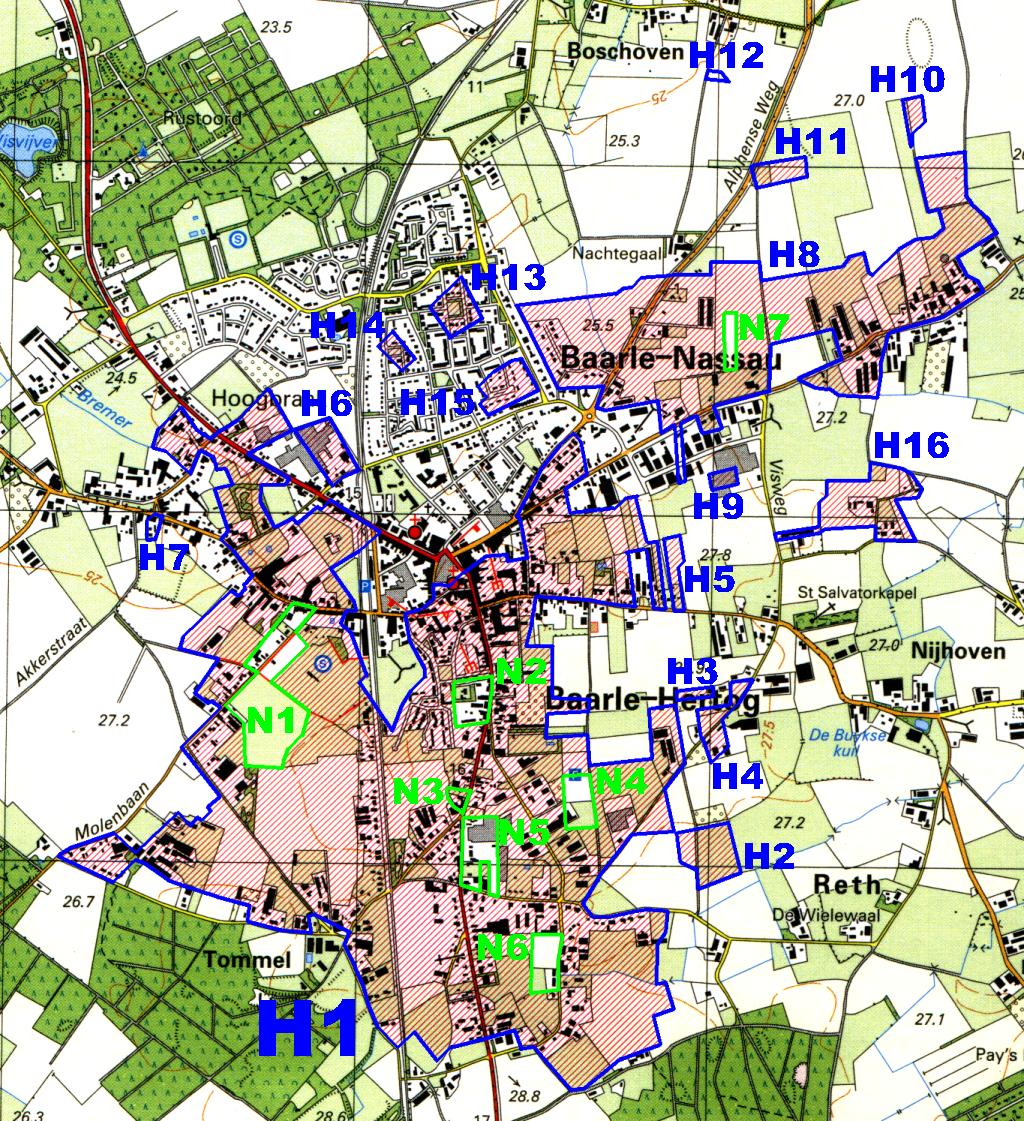Click the blue H9 enclave label
Viewport: 1024px width, 1121px height.
tap(719, 506)
